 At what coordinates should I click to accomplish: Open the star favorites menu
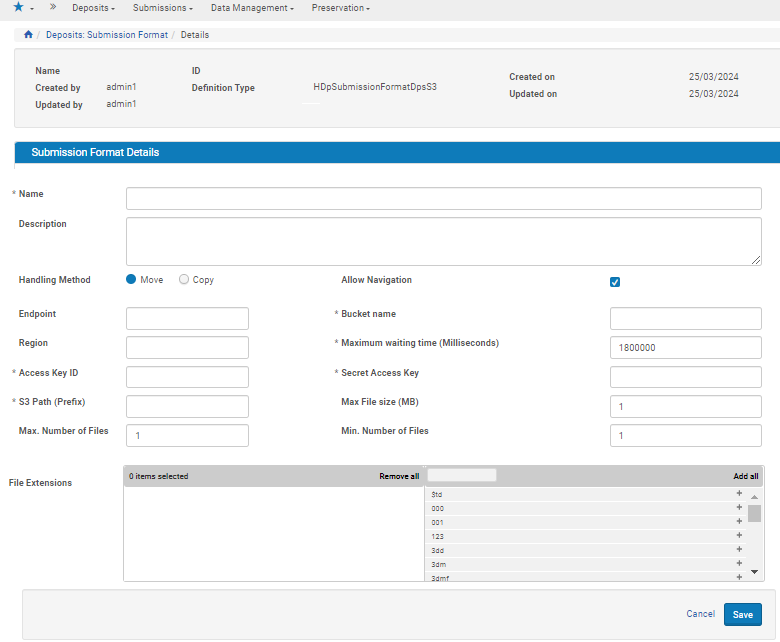23,7
